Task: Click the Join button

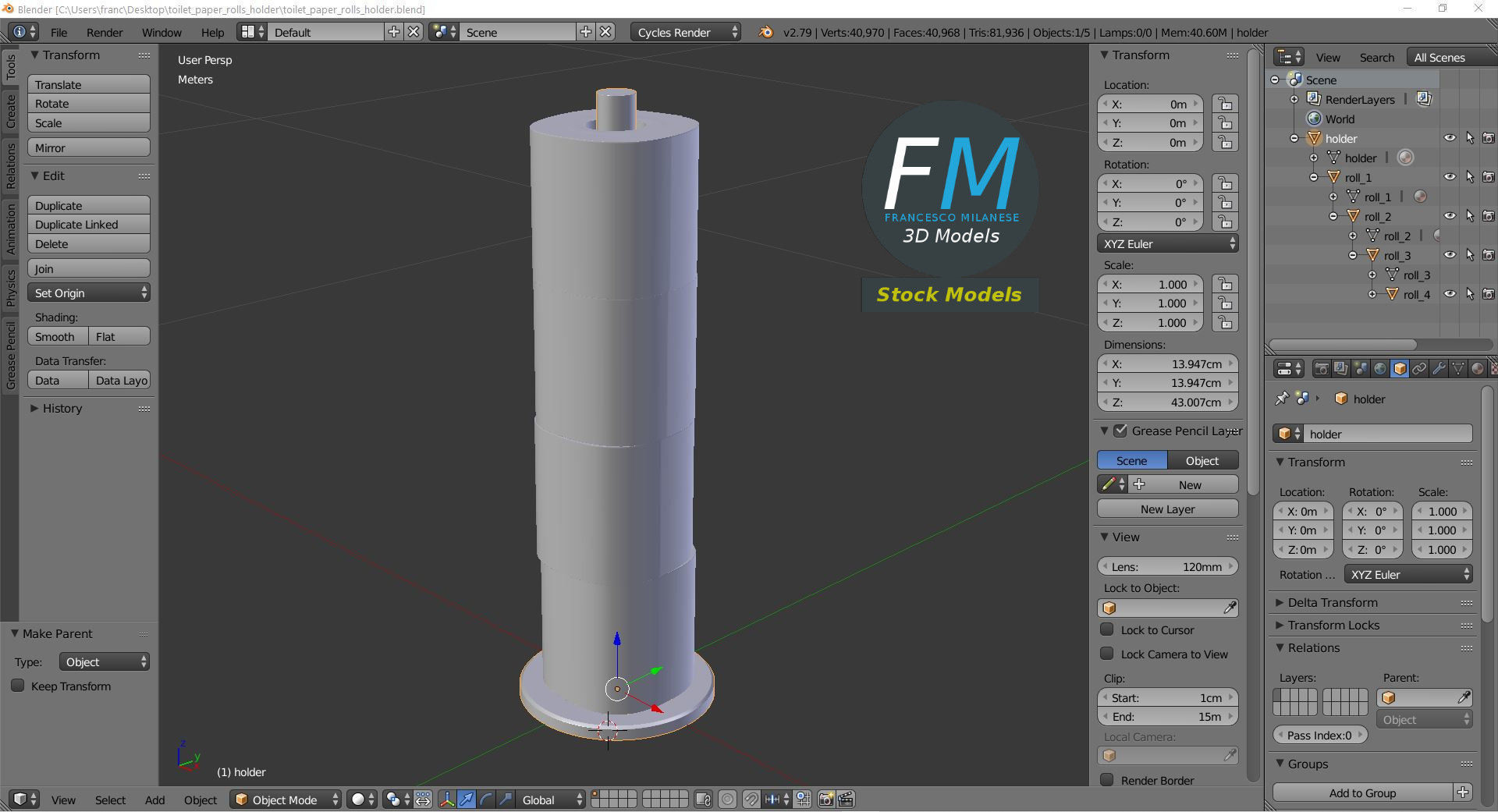Action: click(x=88, y=268)
